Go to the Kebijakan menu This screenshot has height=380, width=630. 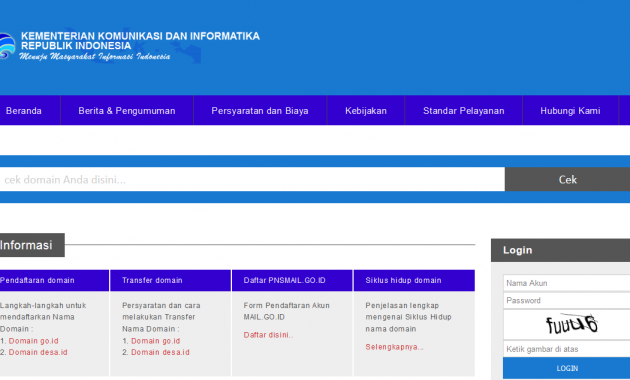(x=366, y=111)
